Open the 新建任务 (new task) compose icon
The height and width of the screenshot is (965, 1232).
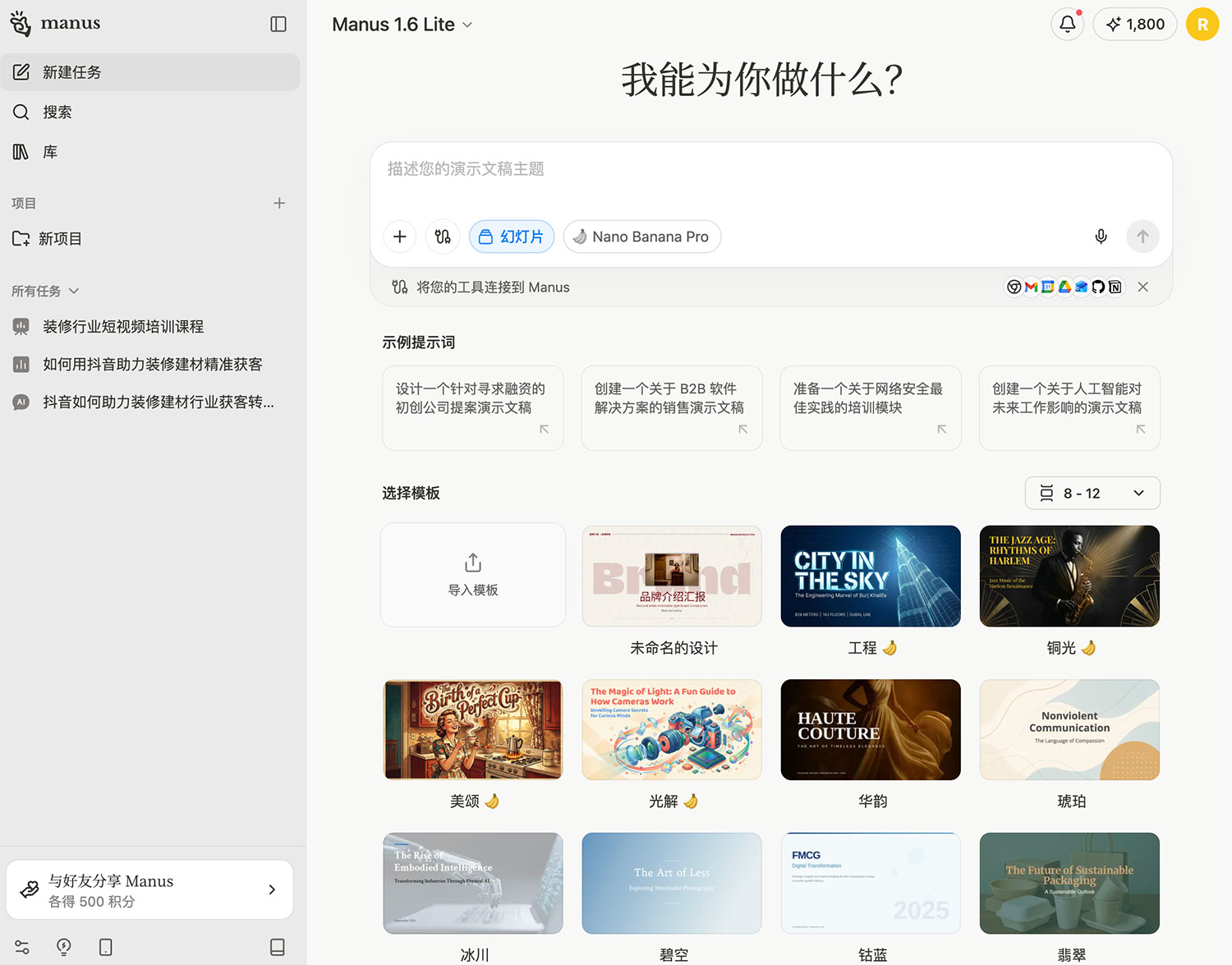pos(22,71)
